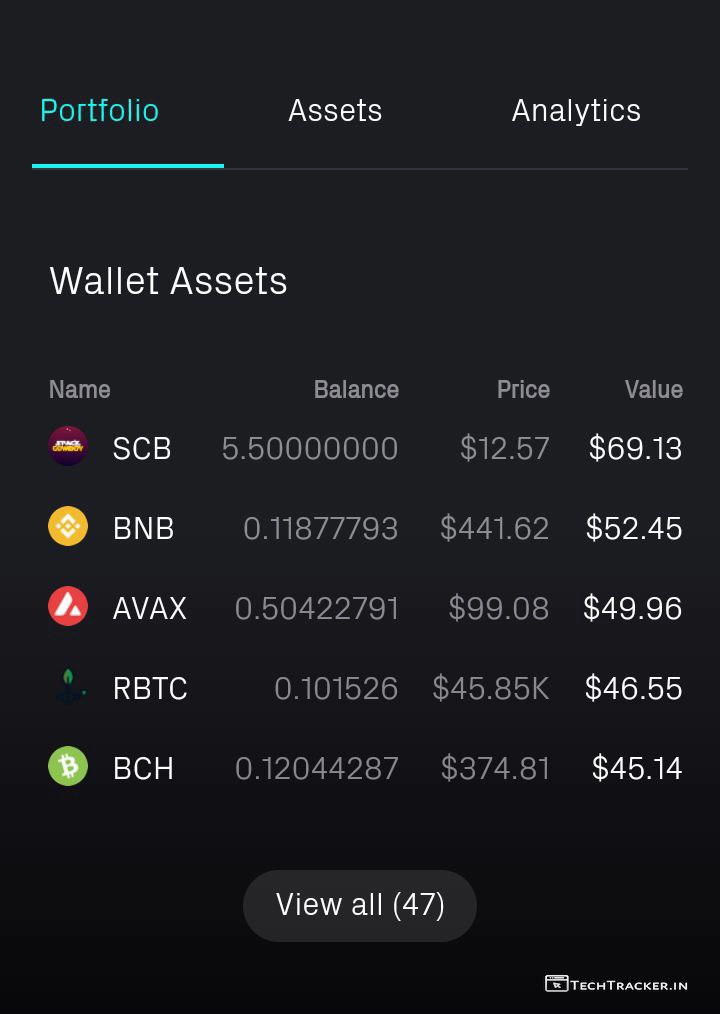Select the SCB asset name
Screen dimensions: 720x1014
(x=142, y=449)
